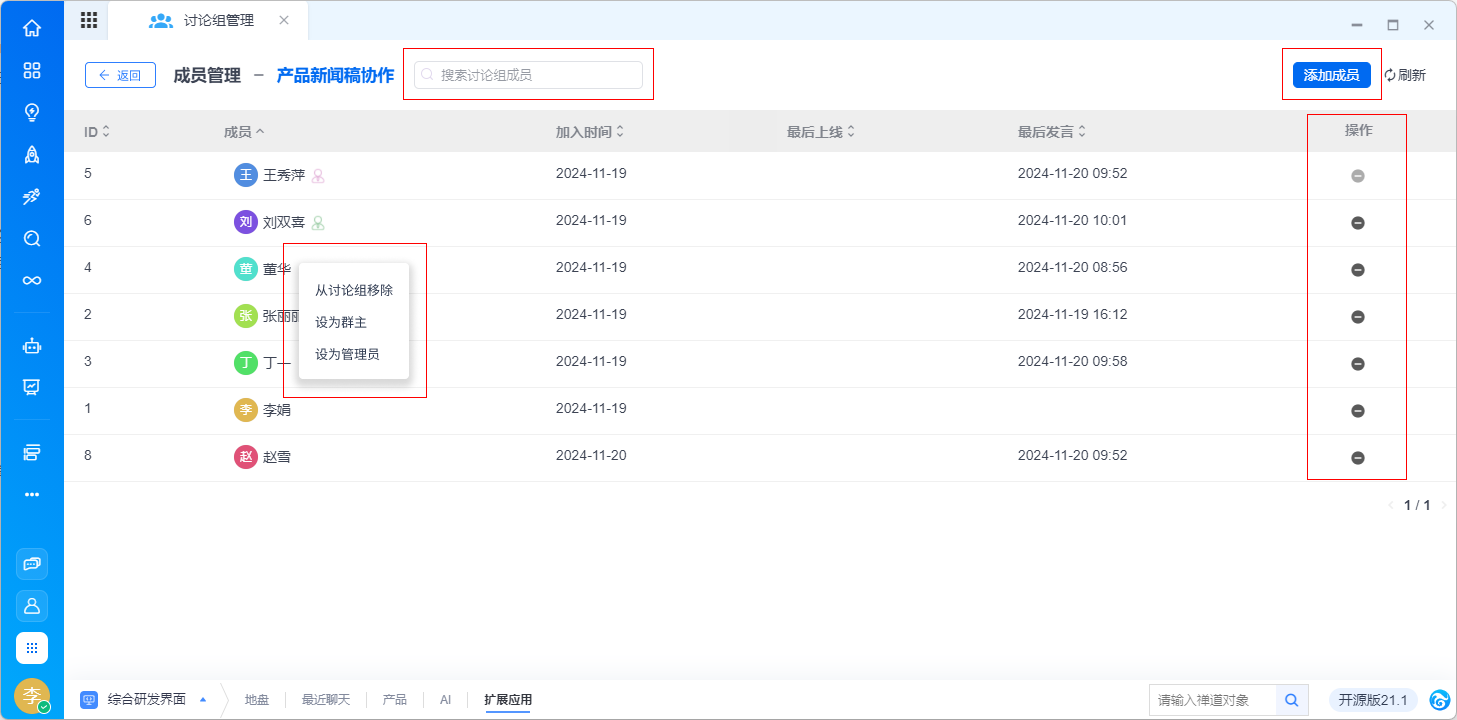Image resolution: width=1457 pixels, height=720 pixels.
Task: Select member name 董华
Action: [x=277, y=269]
